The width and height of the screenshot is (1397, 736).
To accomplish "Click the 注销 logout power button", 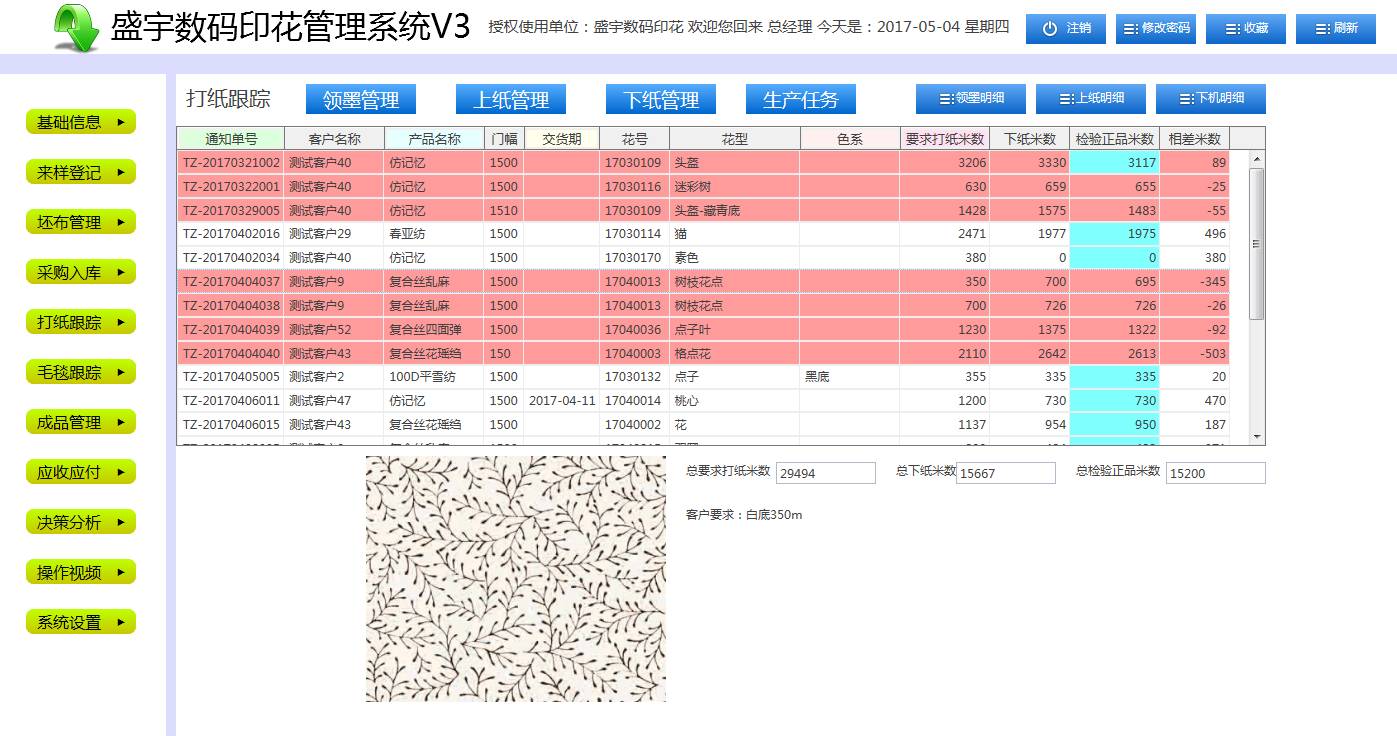I will (1065, 29).
